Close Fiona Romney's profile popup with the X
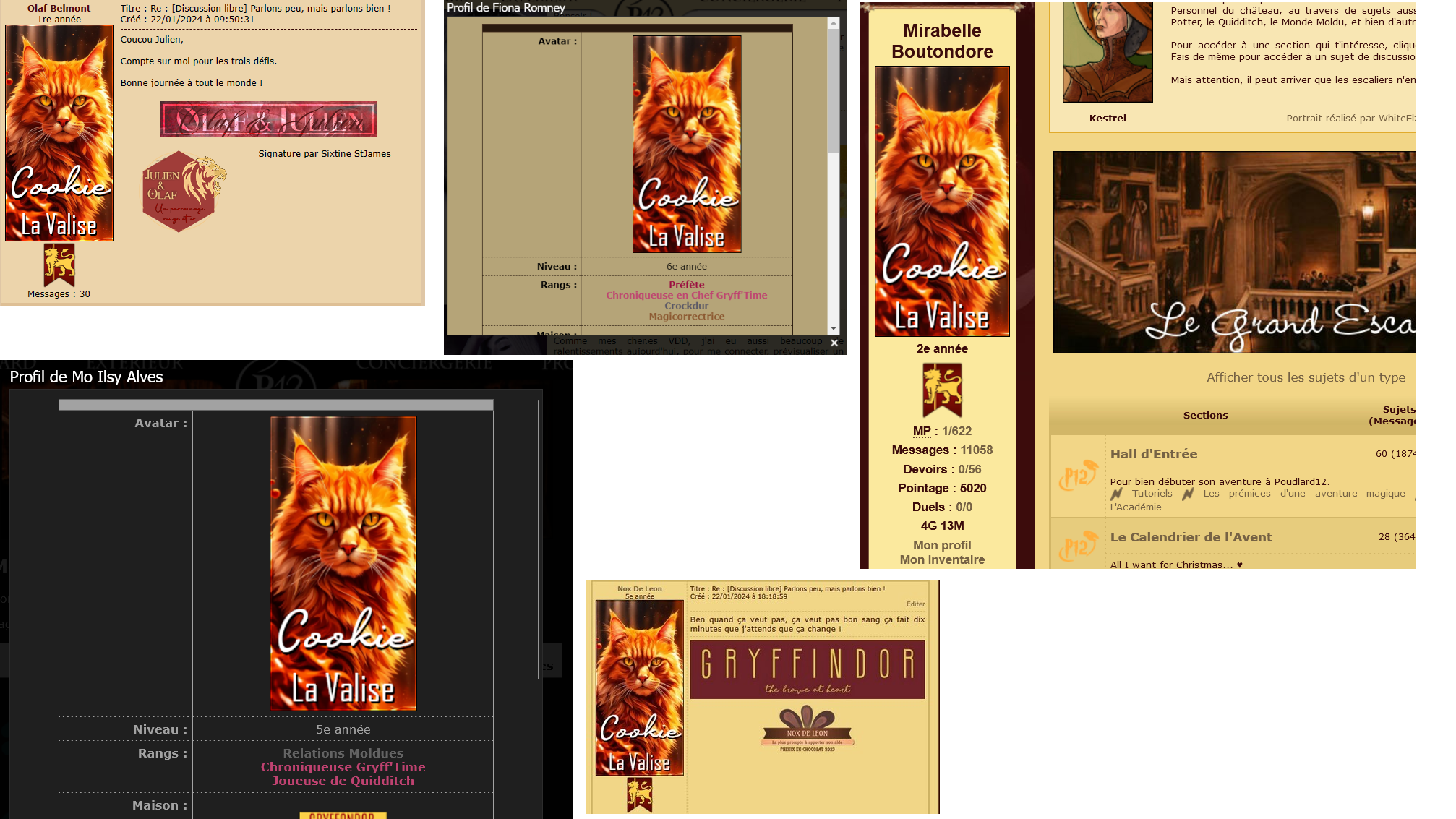 point(834,343)
